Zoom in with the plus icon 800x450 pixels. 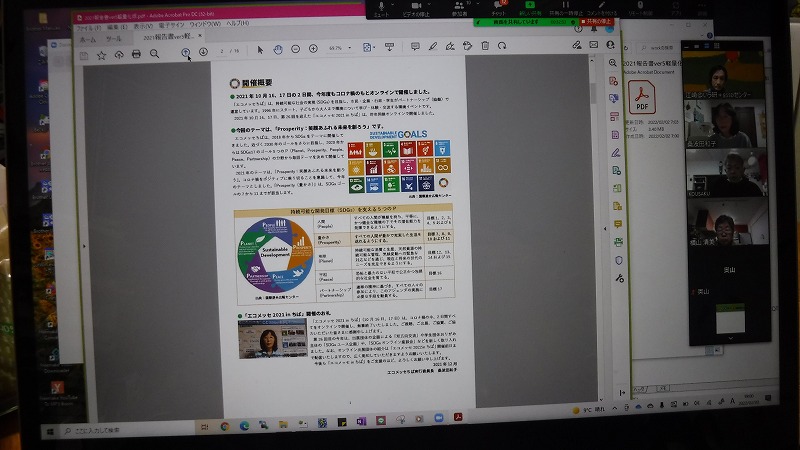(313, 48)
